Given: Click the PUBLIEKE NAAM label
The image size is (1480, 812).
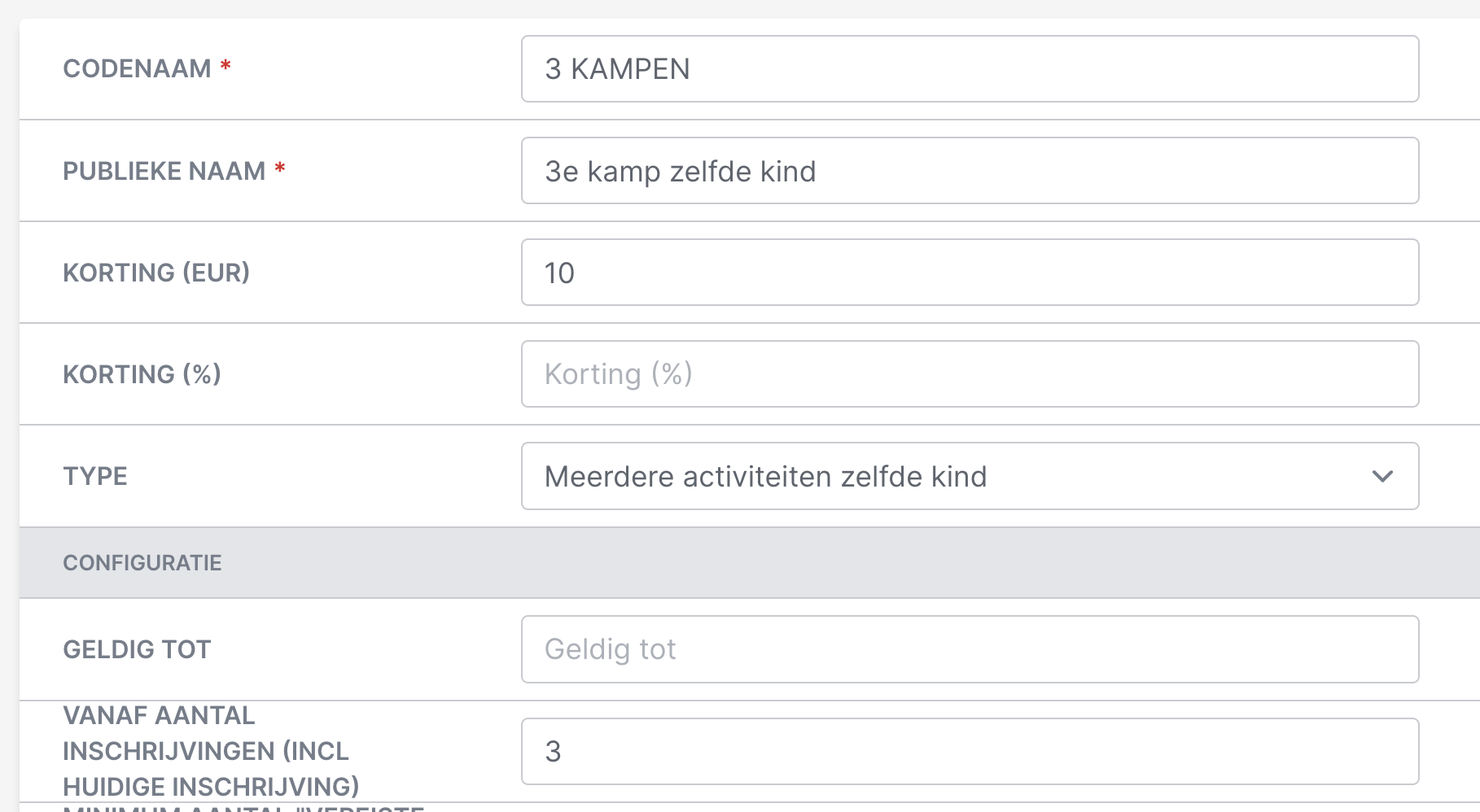Looking at the screenshot, I should (164, 171).
